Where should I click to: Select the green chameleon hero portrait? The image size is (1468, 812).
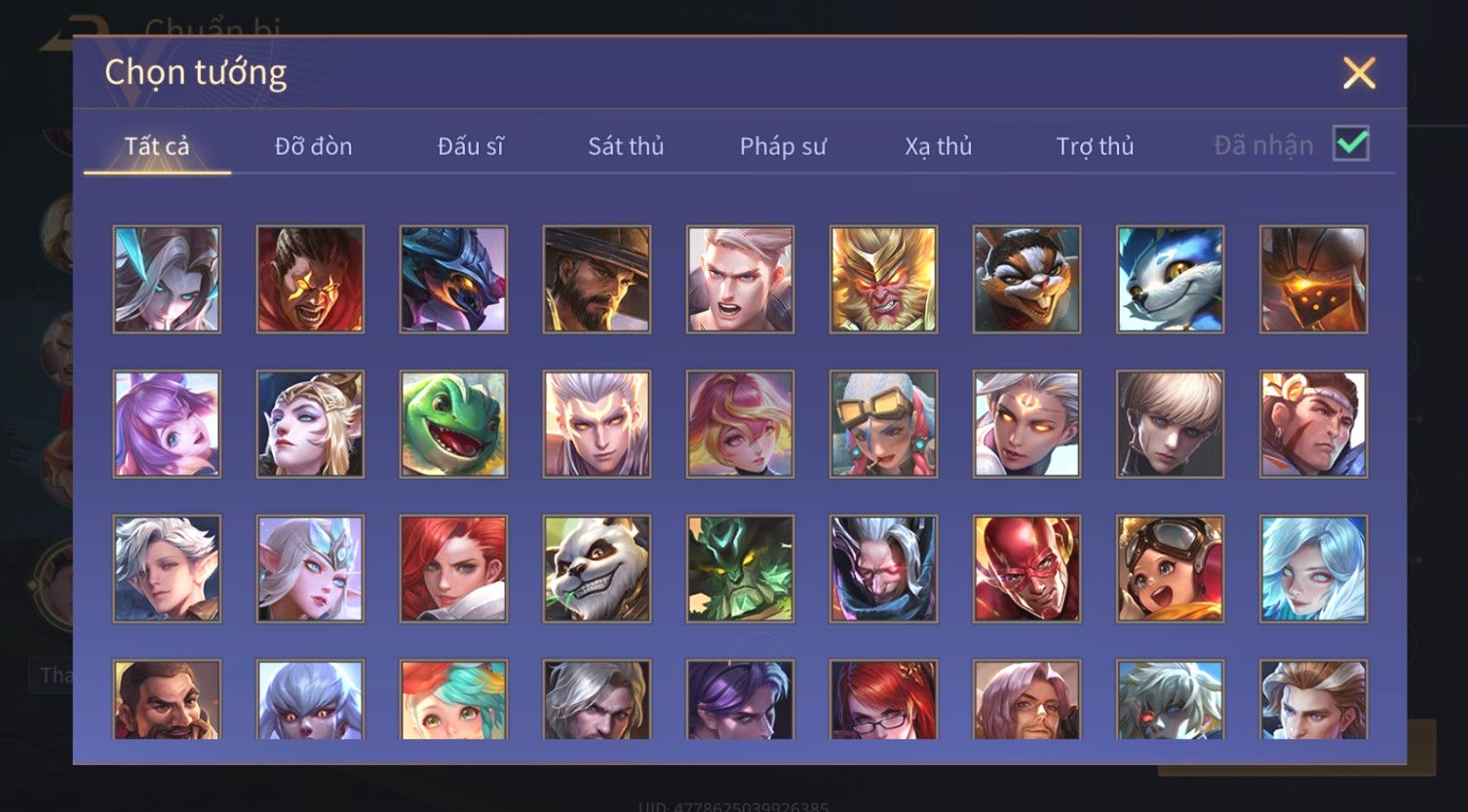[x=453, y=424]
